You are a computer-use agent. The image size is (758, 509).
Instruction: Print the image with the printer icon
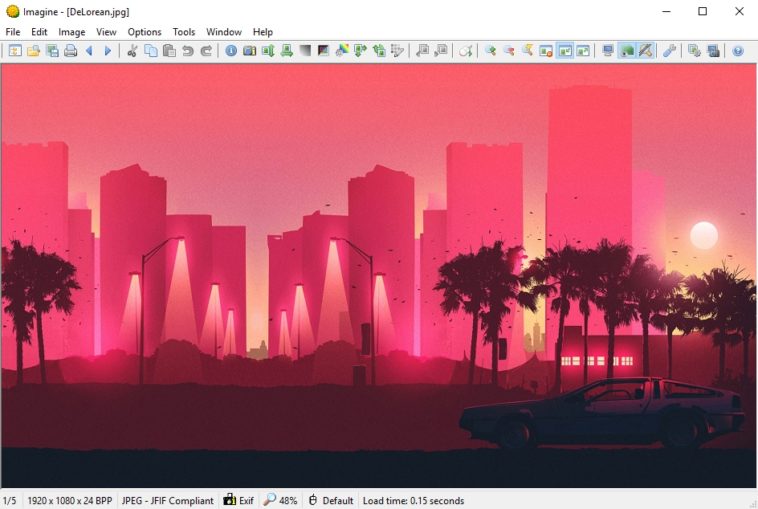pyautogui.click(x=71, y=50)
